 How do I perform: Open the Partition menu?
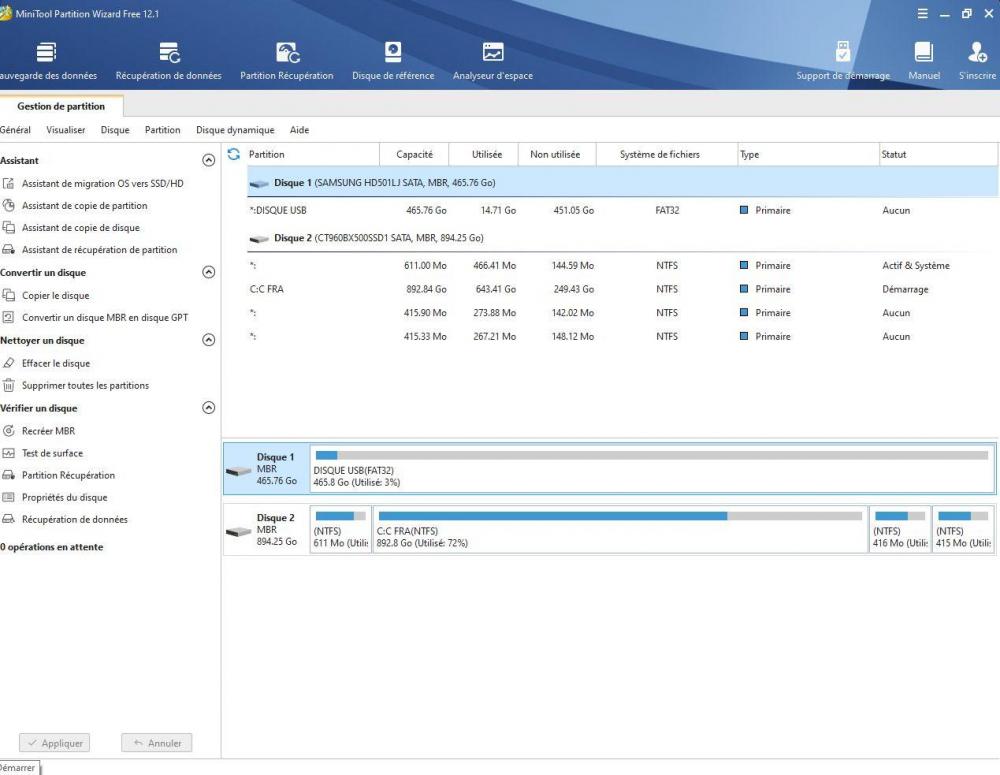(162, 130)
